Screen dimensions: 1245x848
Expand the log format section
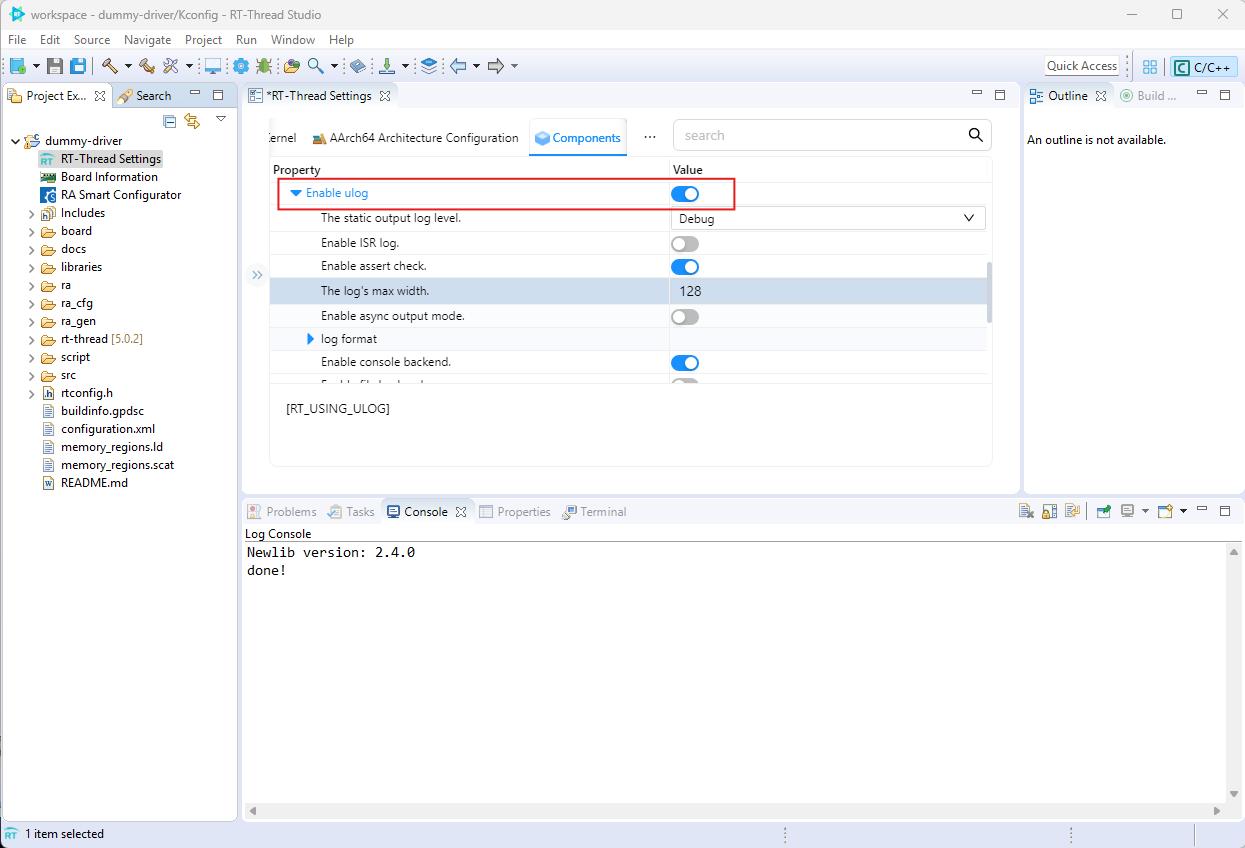pyautogui.click(x=311, y=339)
